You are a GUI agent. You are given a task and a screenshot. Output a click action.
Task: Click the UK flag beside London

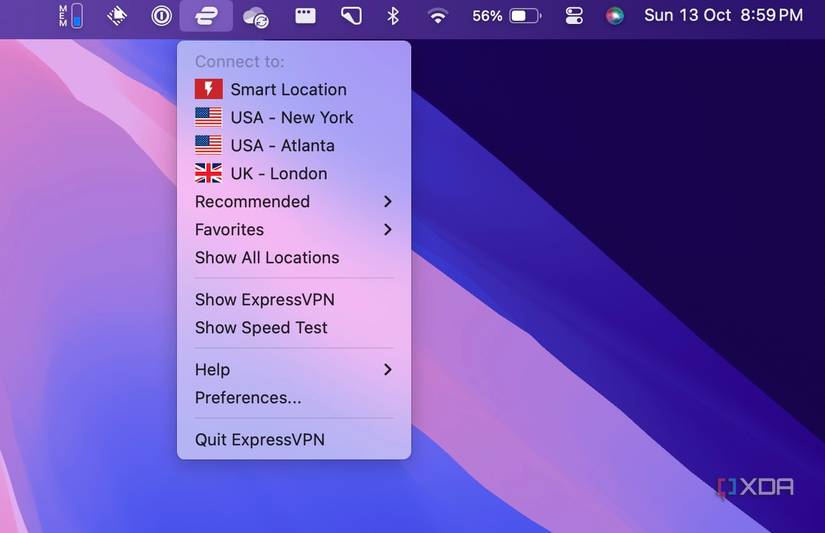pyautogui.click(x=208, y=173)
